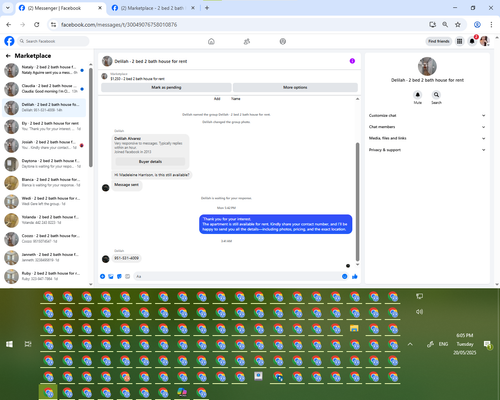The image size is (500, 400).
Task: Mute this conversation bell icon
Action: pos(418,95)
